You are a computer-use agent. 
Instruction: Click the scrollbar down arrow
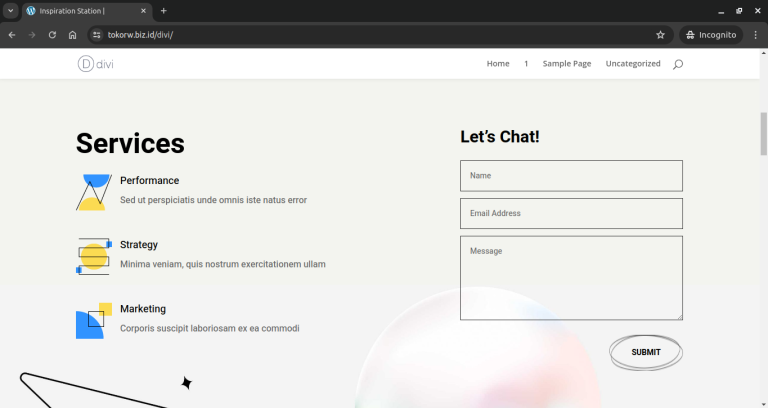click(x=764, y=404)
